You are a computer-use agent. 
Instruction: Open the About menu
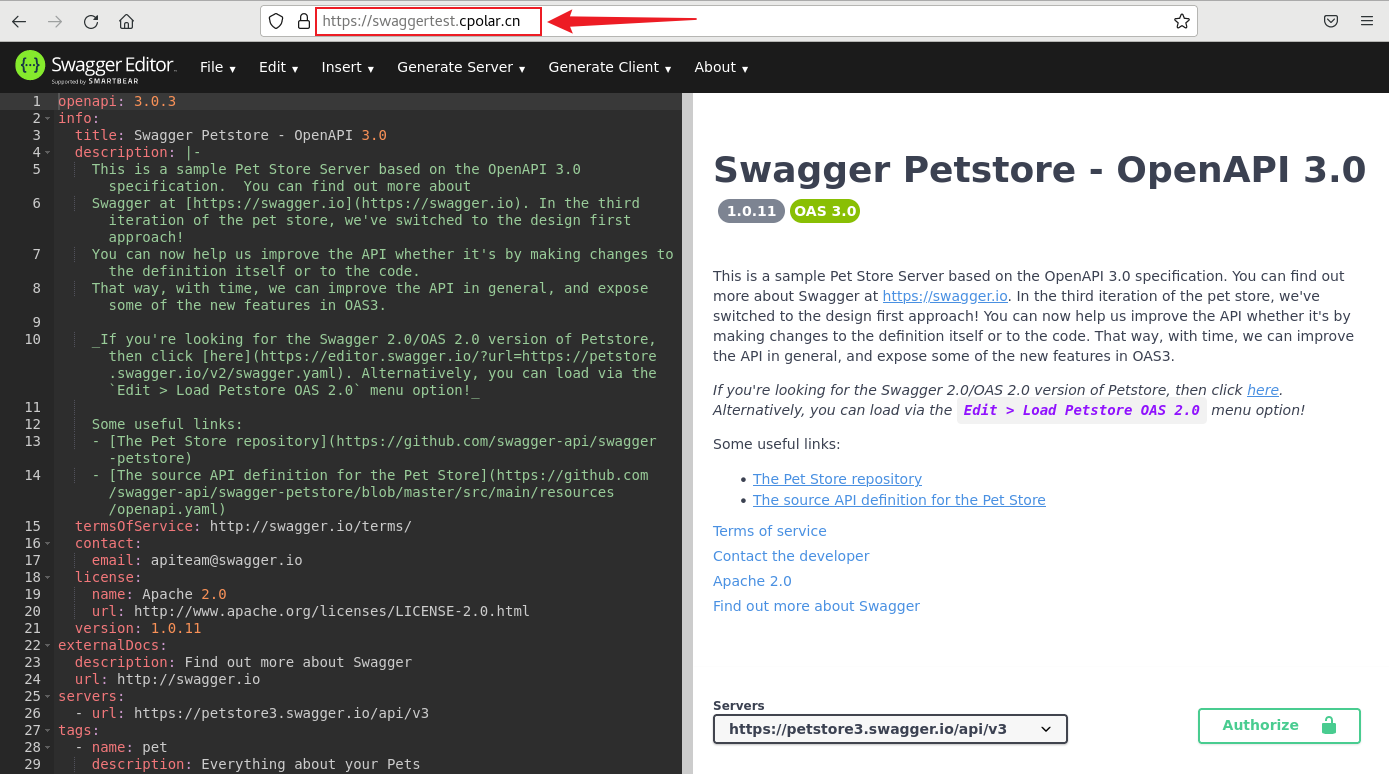click(721, 67)
